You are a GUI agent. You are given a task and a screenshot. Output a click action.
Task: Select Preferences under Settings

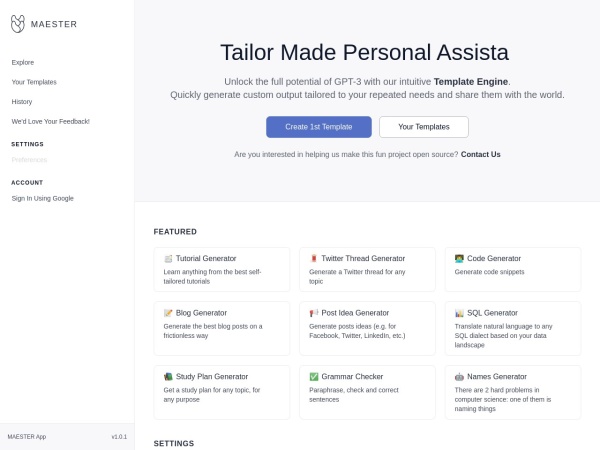coord(29,159)
